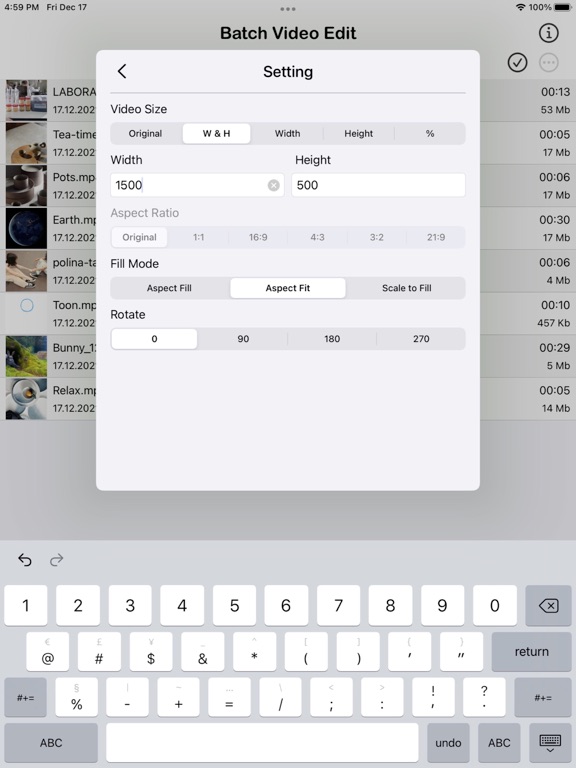Open the more options ellipsis circle
The width and height of the screenshot is (576, 768).
tap(549, 63)
